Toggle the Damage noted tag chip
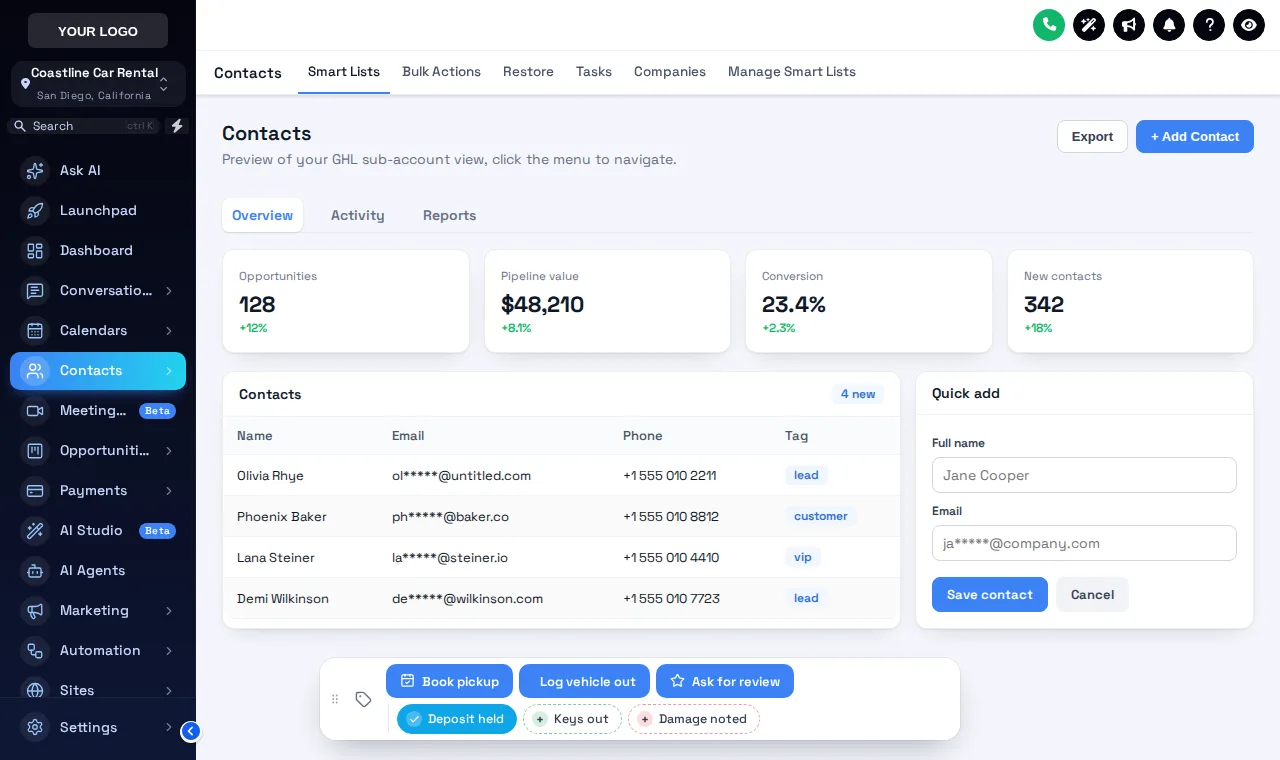Image resolution: width=1280 pixels, height=760 pixels. [694, 719]
